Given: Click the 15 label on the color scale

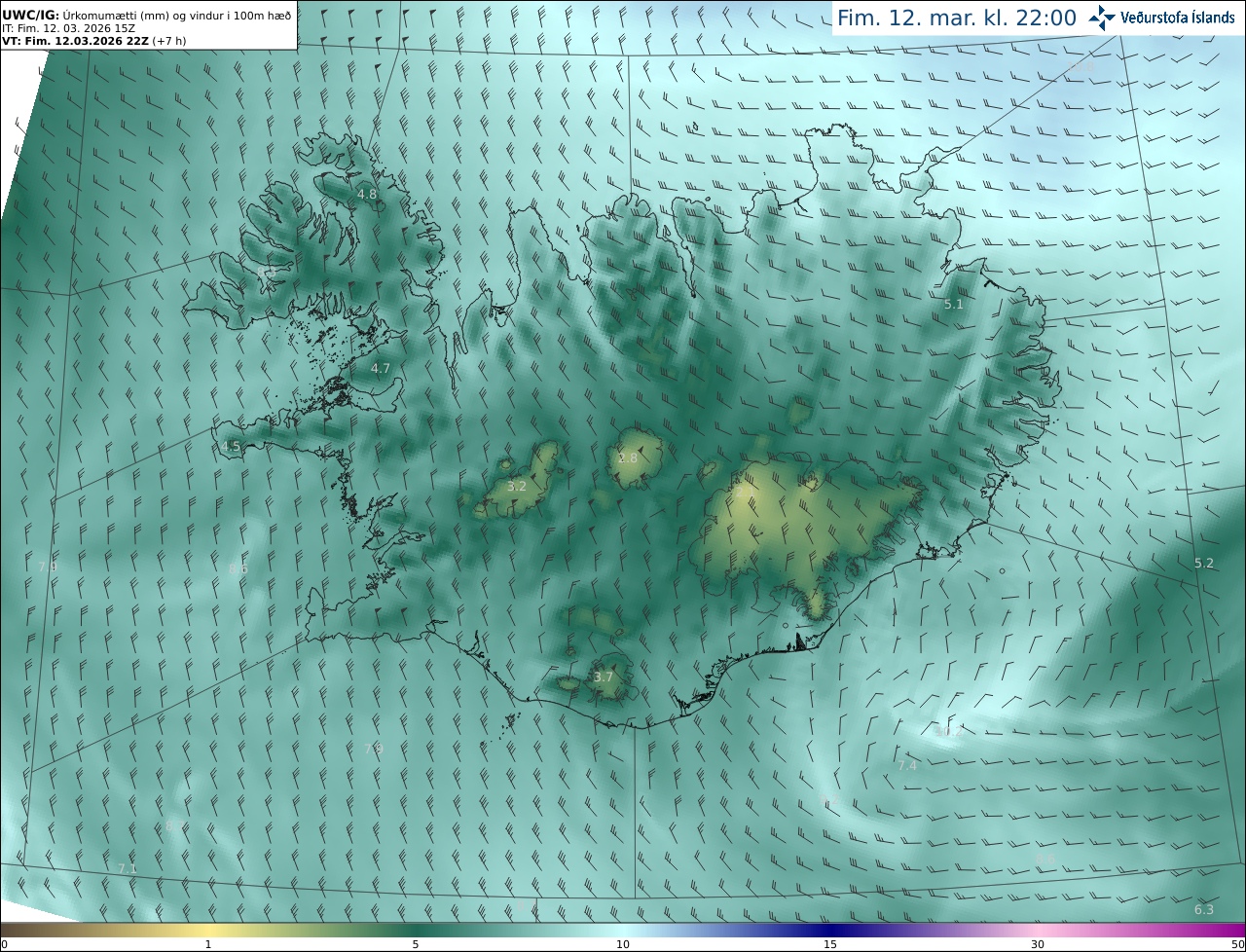Looking at the screenshot, I should [x=830, y=944].
